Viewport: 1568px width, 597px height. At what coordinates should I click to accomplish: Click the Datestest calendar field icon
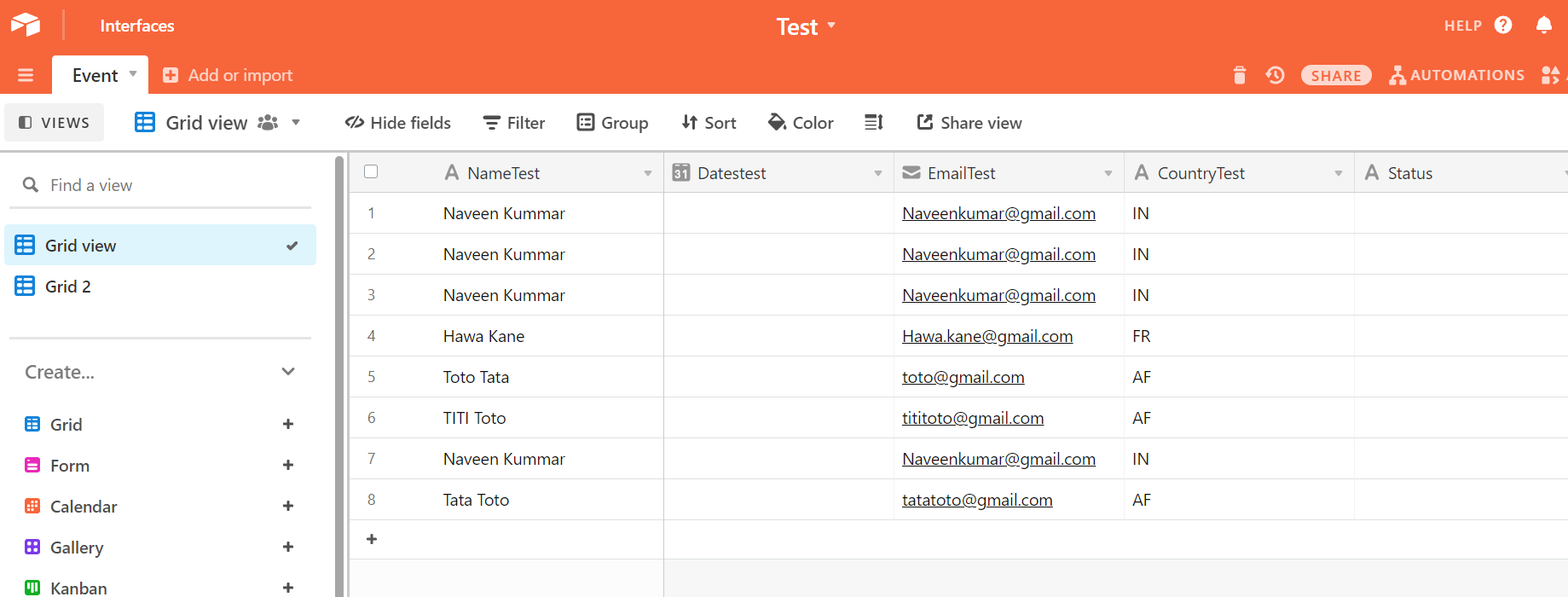[x=680, y=173]
